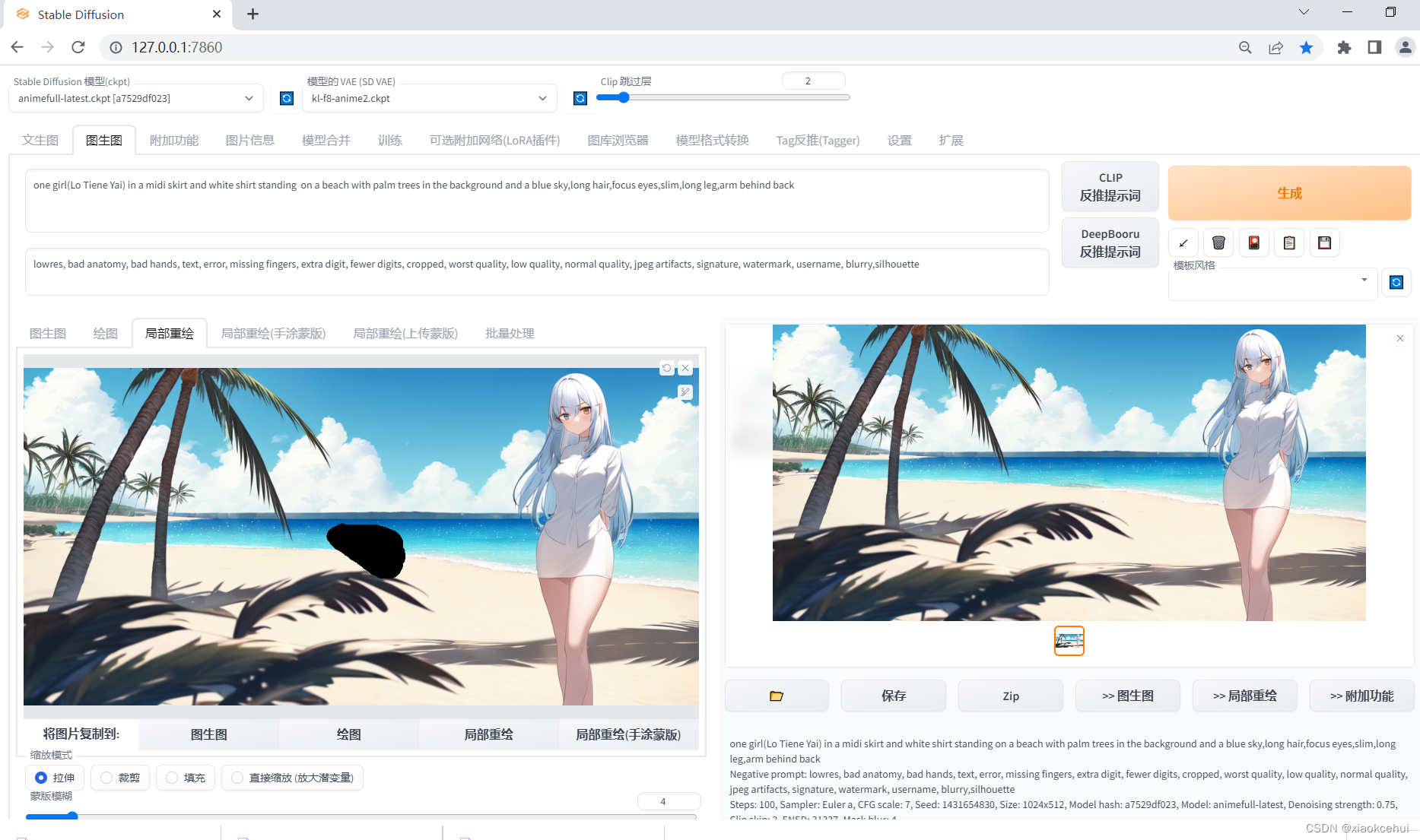This screenshot has height=840, width=1420.
Task: Click the Clip 跳过层 number field
Action: [813, 81]
